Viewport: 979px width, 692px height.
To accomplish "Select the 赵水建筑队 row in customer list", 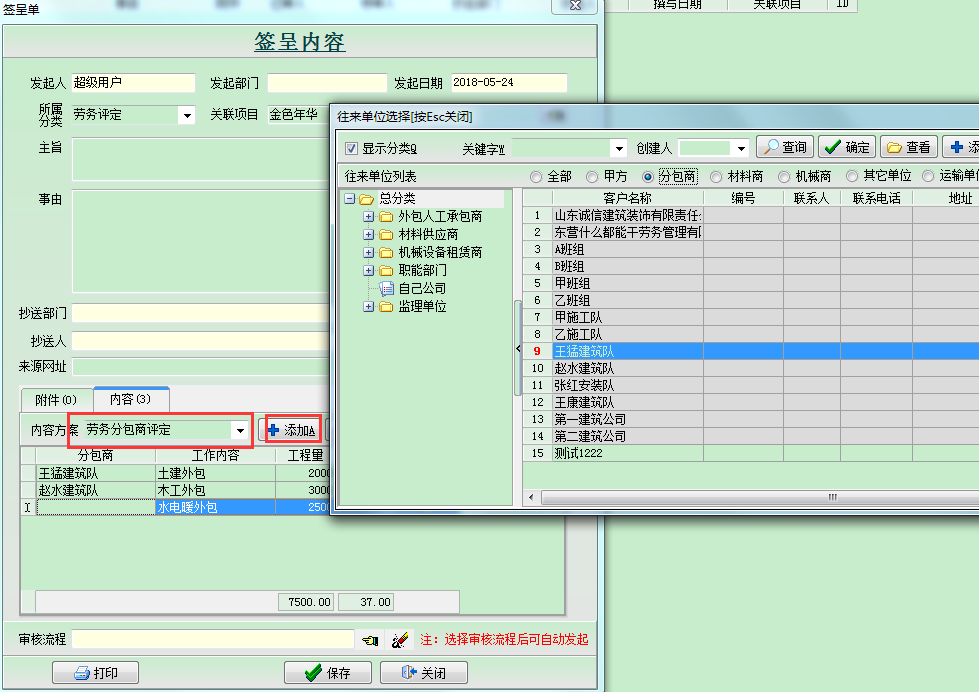I will pyautogui.click(x=585, y=368).
